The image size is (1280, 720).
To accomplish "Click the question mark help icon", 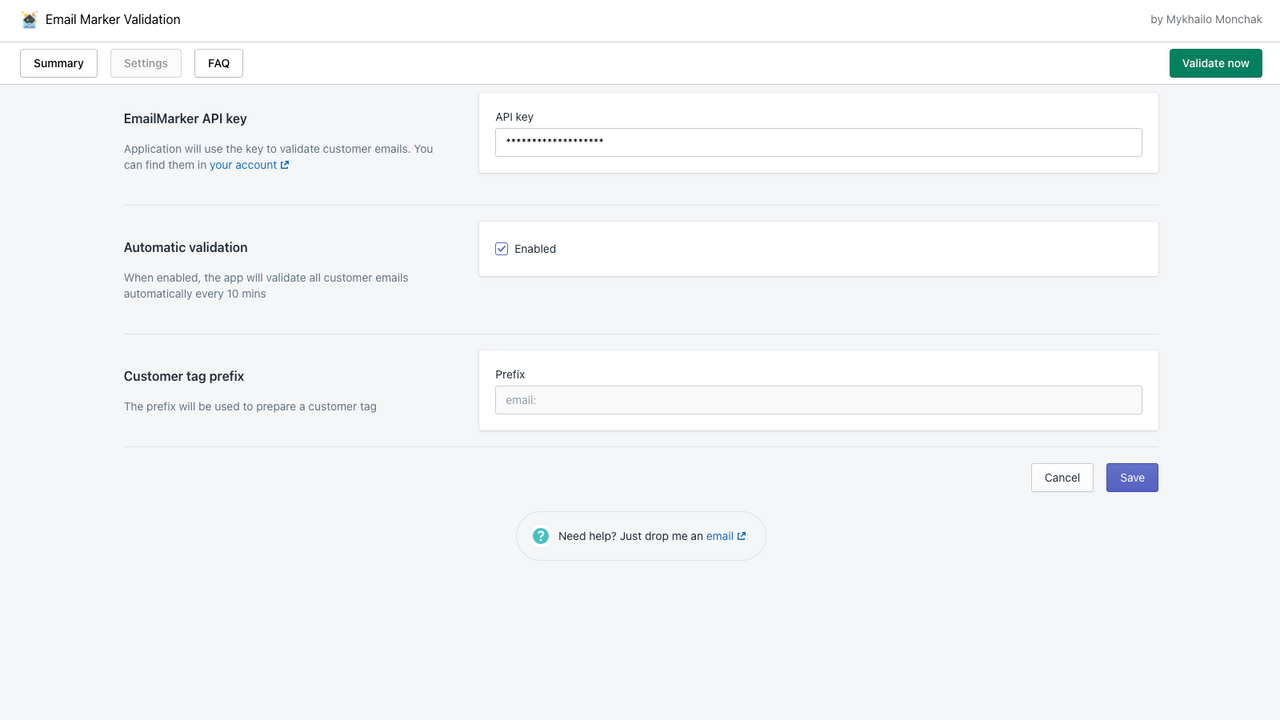I will click(541, 536).
